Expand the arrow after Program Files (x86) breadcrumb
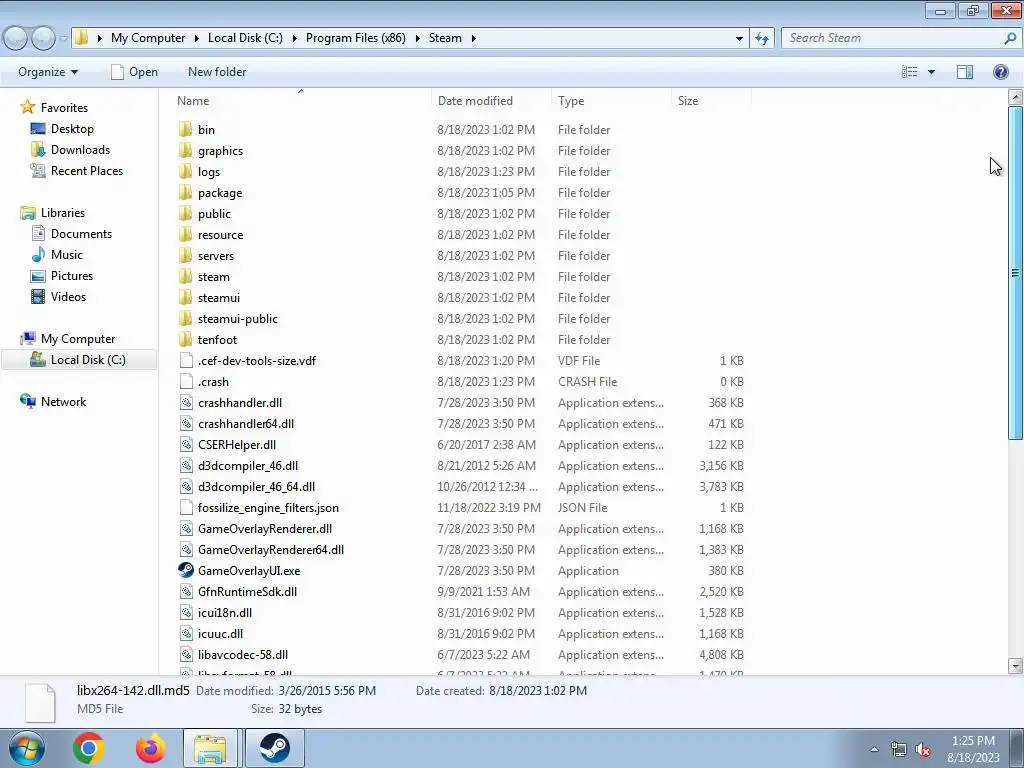Viewport: 1024px width, 768px height. coord(417,38)
